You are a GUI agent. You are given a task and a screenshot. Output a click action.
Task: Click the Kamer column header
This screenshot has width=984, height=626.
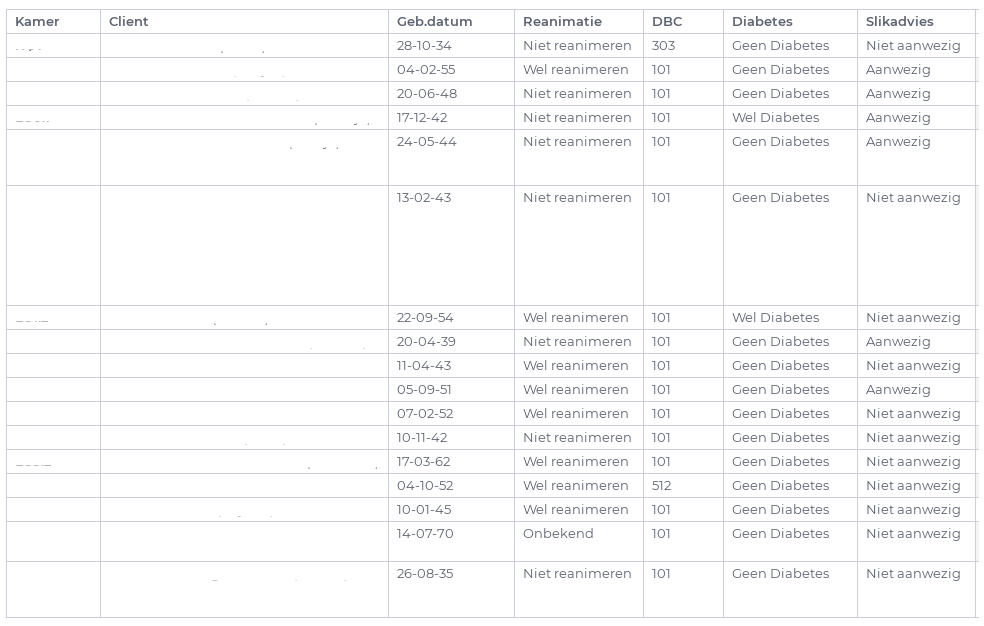point(37,22)
